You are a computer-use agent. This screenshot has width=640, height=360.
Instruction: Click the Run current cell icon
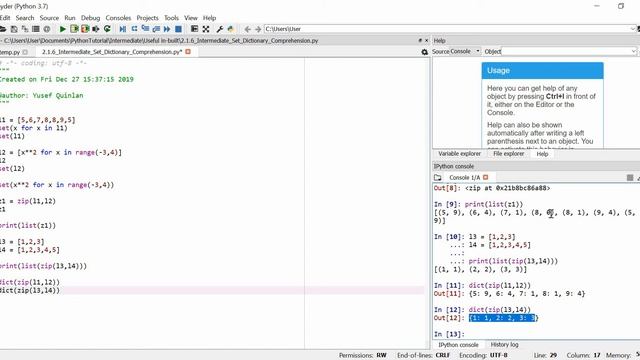pos(74,29)
